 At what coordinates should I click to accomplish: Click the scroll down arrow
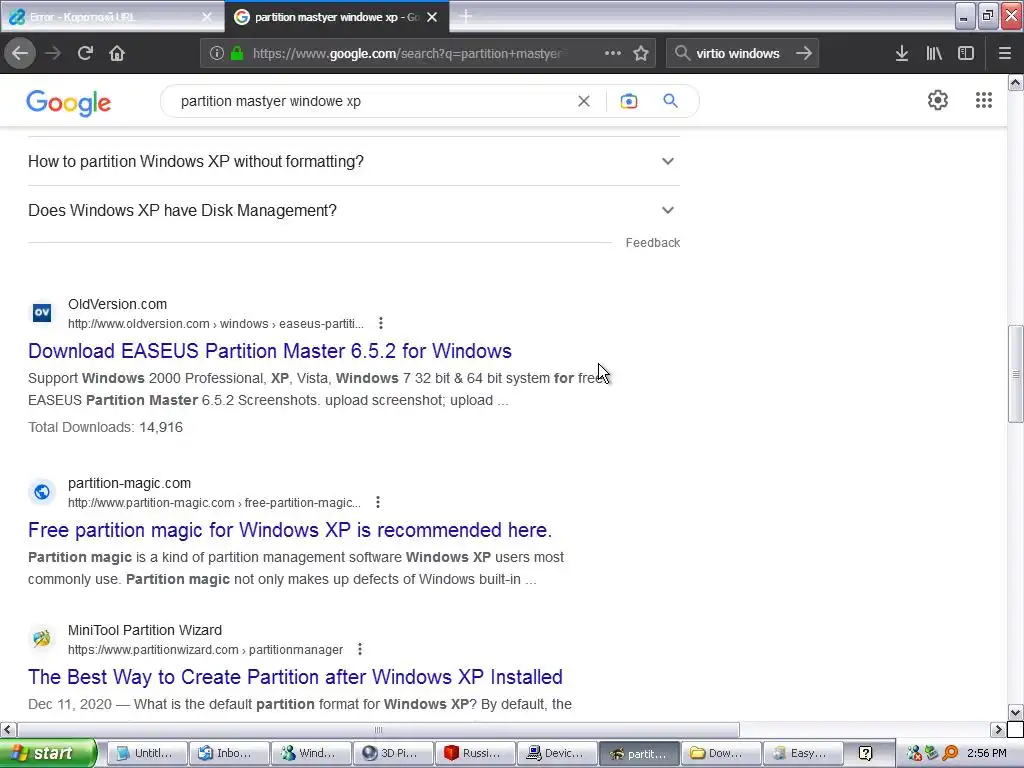tap(1015, 712)
